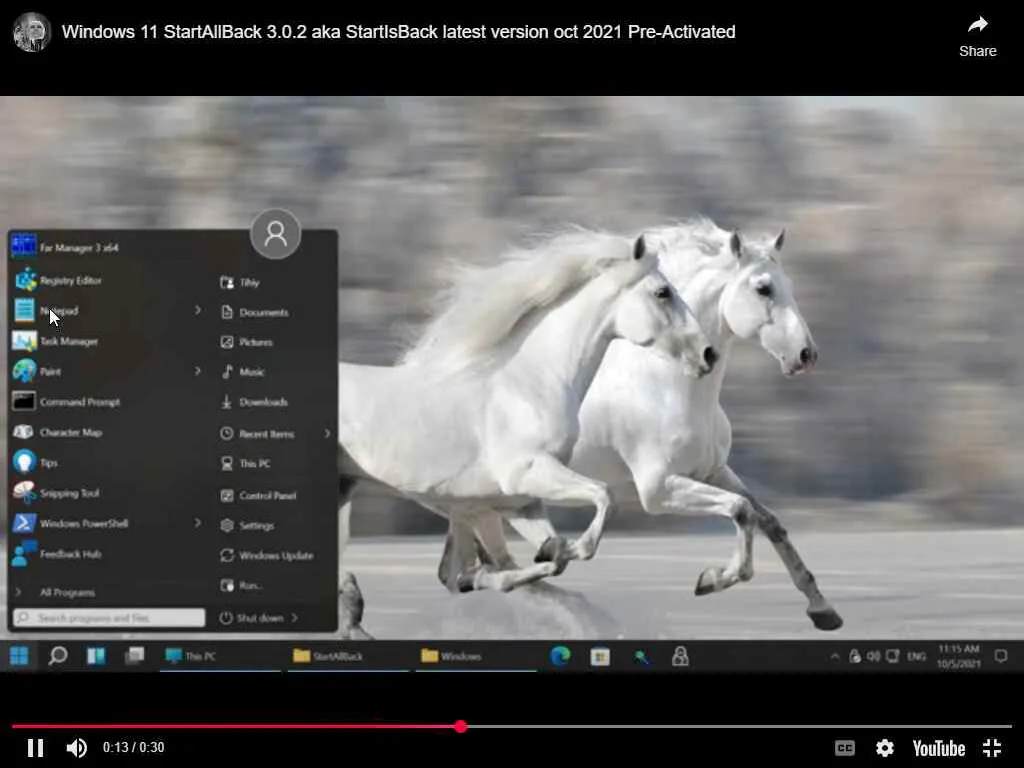Focus the Search programs and files box

[x=109, y=617]
